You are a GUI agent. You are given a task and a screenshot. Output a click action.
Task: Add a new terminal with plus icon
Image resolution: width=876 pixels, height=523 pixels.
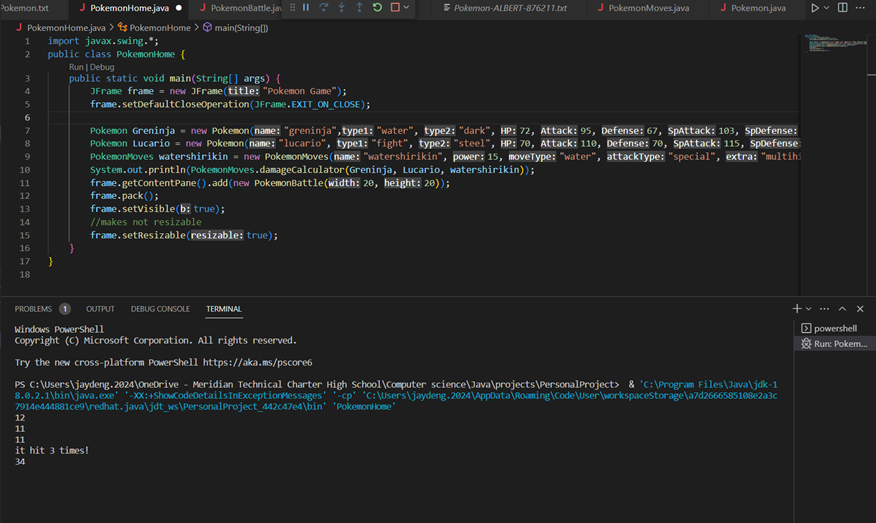[x=797, y=309]
